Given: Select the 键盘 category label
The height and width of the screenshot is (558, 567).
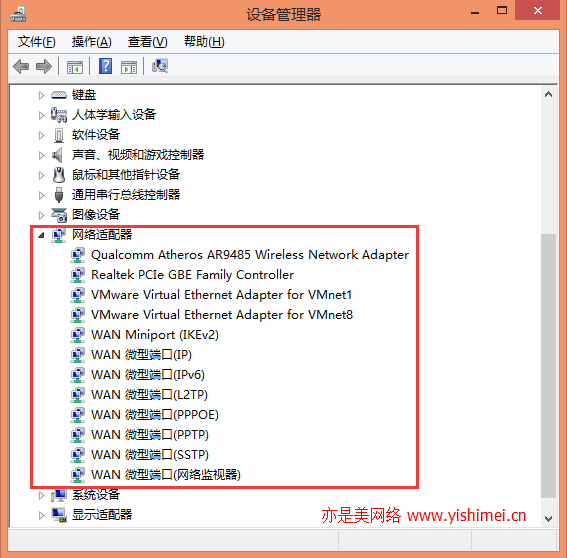Looking at the screenshot, I should click(84, 95).
